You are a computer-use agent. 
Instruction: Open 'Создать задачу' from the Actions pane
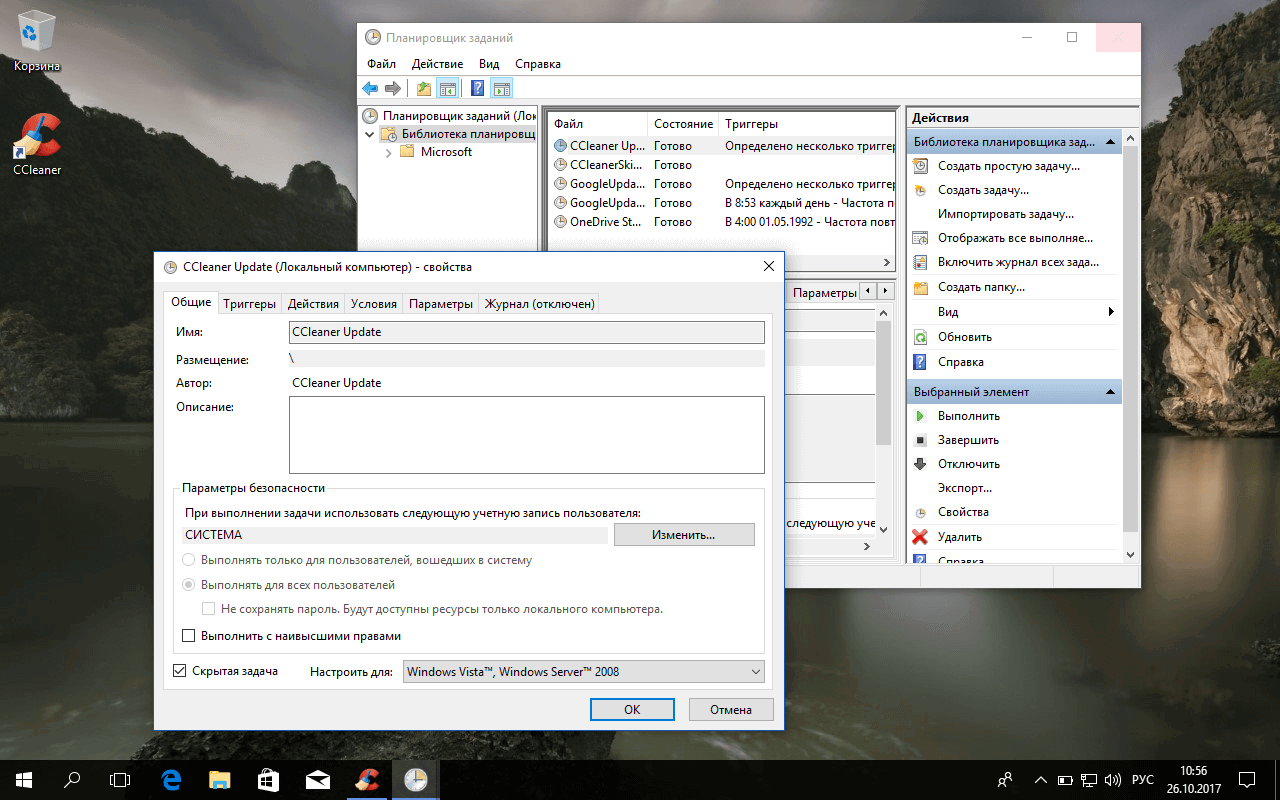(985, 189)
